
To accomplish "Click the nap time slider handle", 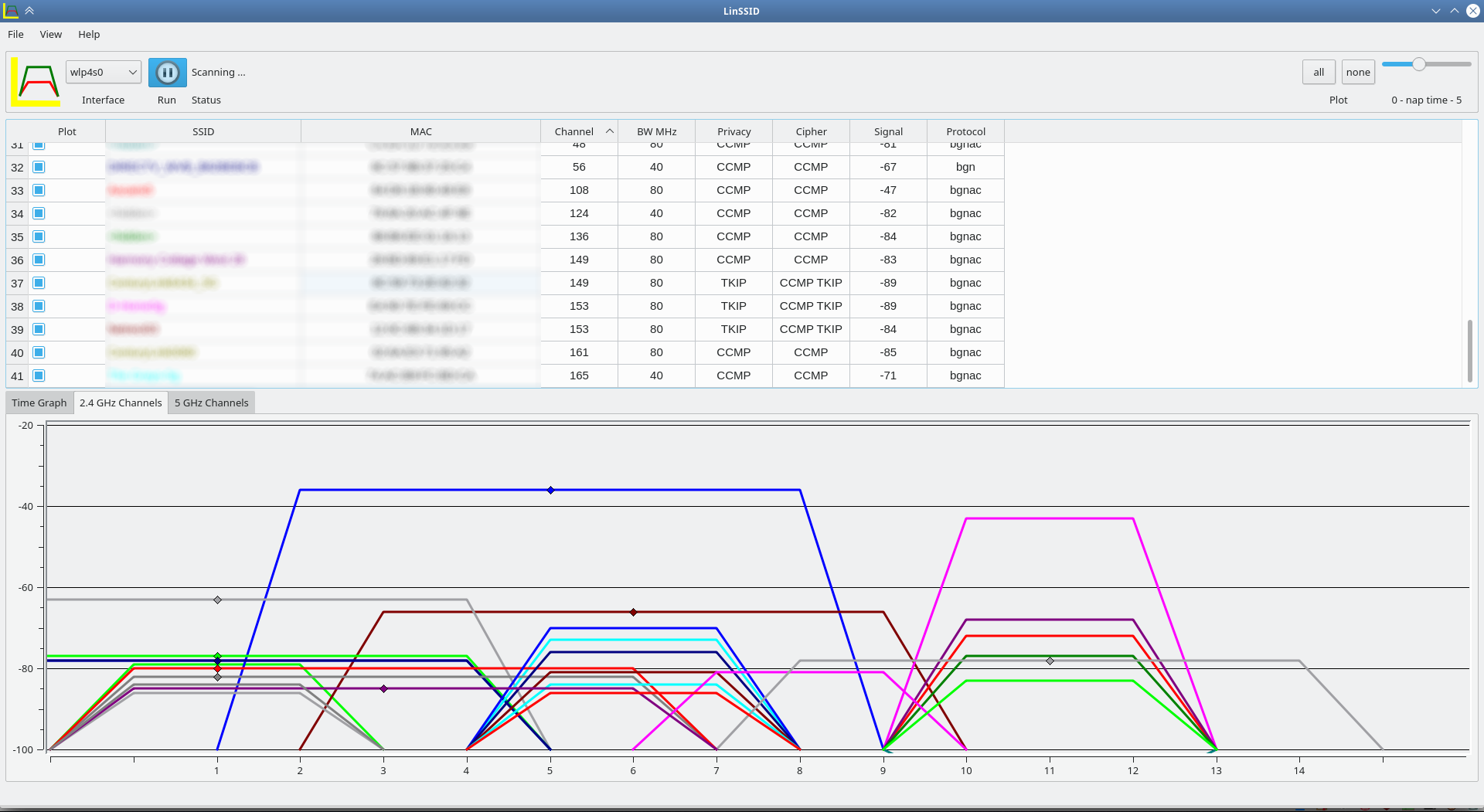I will click(1418, 64).
